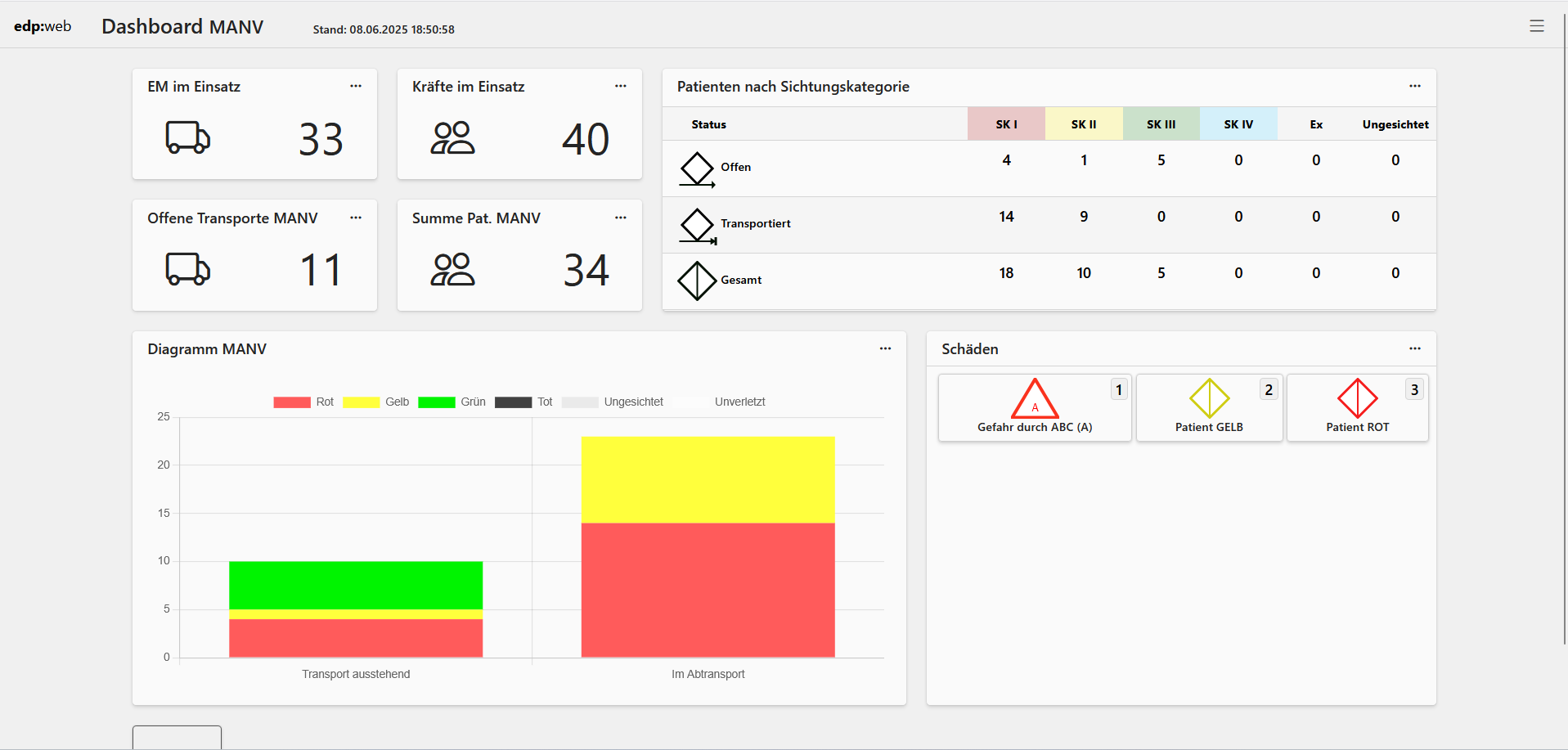Click the Transportiert status diamond icon
The image size is (1568, 750).
[x=697, y=226]
